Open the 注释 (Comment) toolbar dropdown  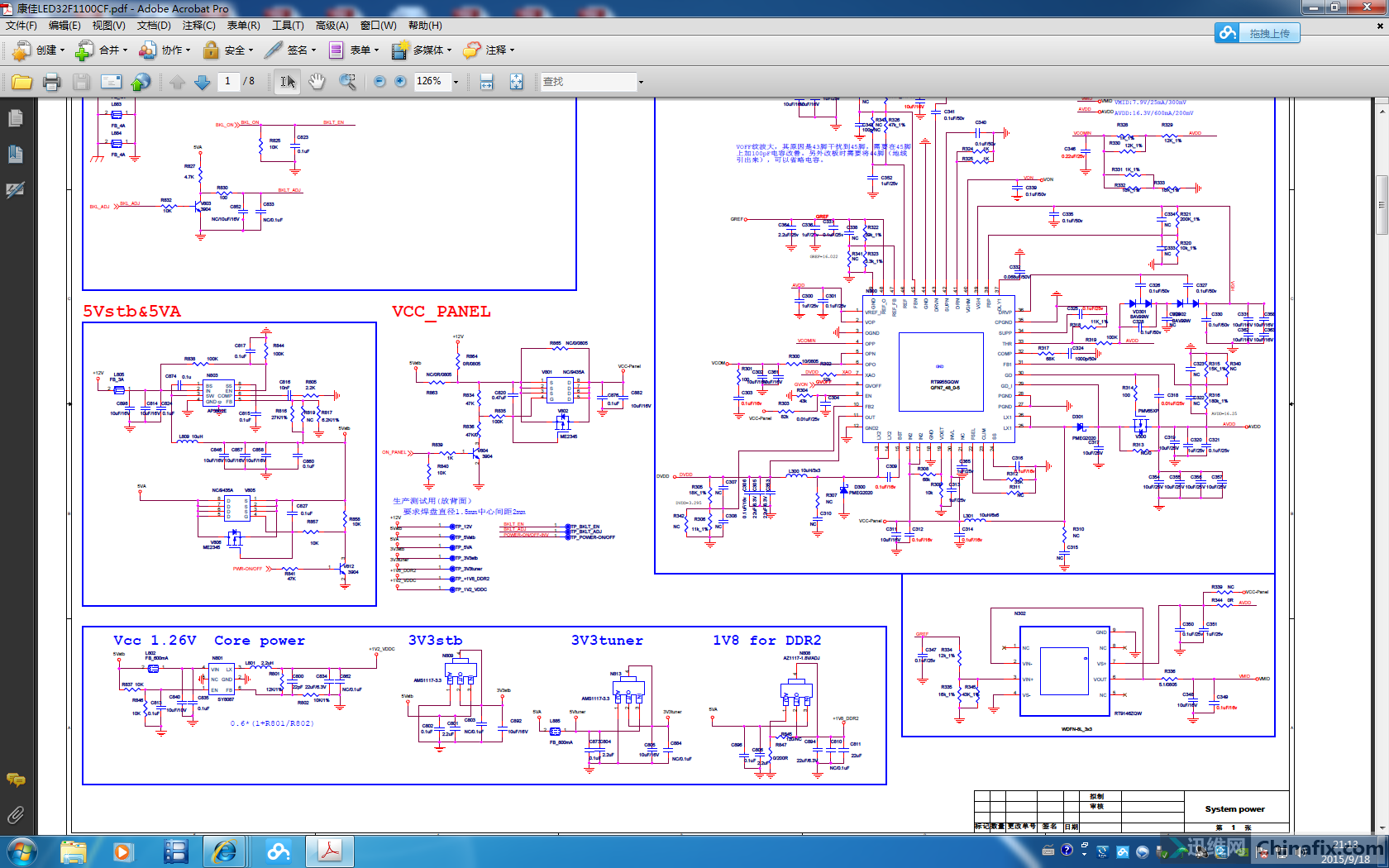click(x=489, y=50)
